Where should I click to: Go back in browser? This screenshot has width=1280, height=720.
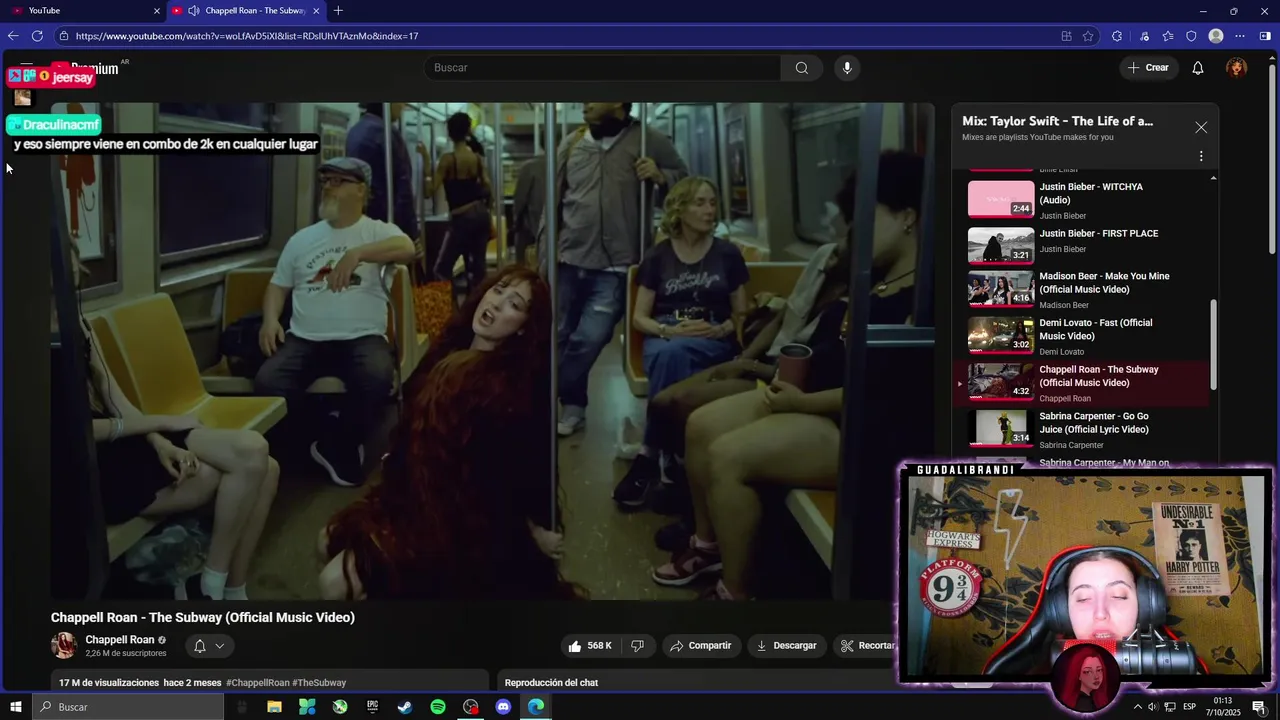(13, 36)
